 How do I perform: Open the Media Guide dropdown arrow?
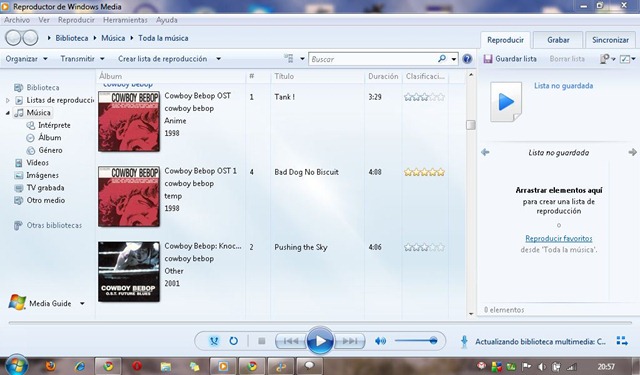pos(82,303)
